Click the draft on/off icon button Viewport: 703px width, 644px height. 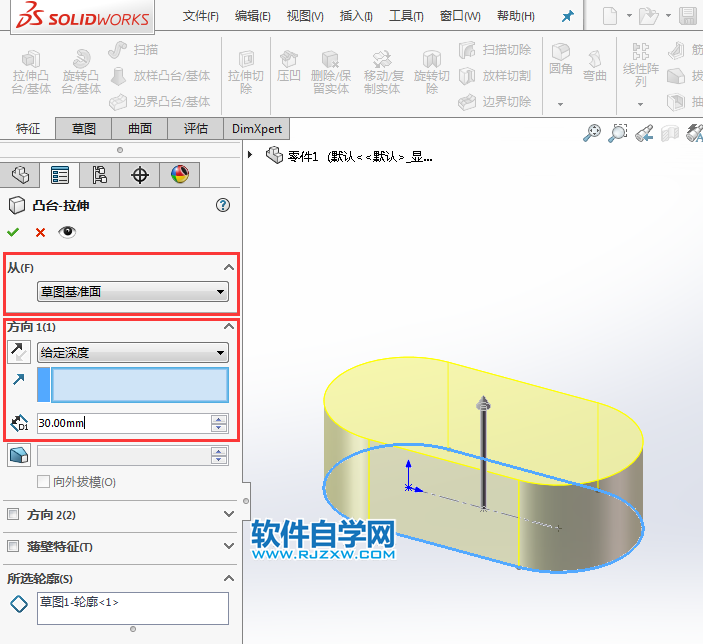[19, 455]
